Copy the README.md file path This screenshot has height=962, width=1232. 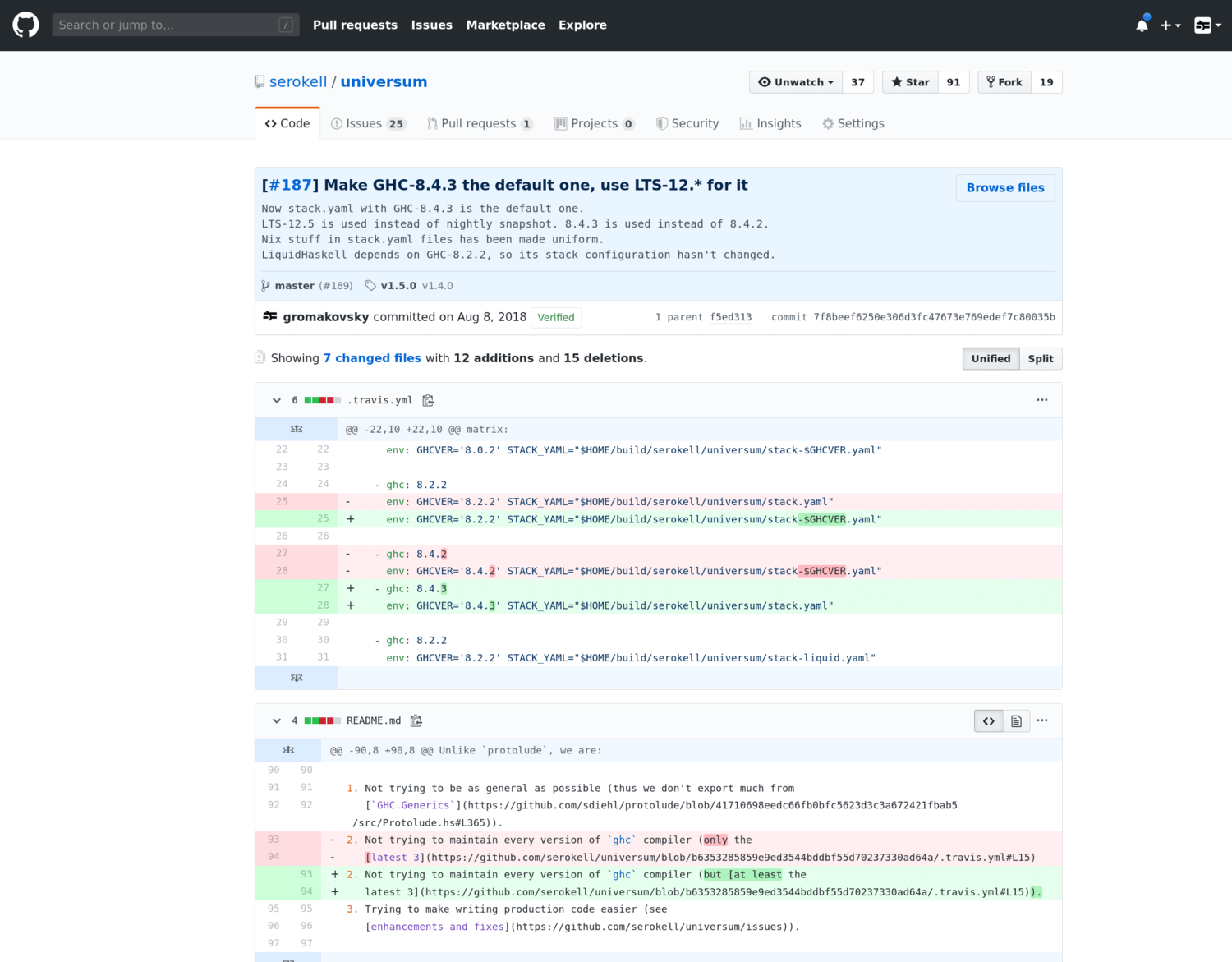click(x=416, y=720)
